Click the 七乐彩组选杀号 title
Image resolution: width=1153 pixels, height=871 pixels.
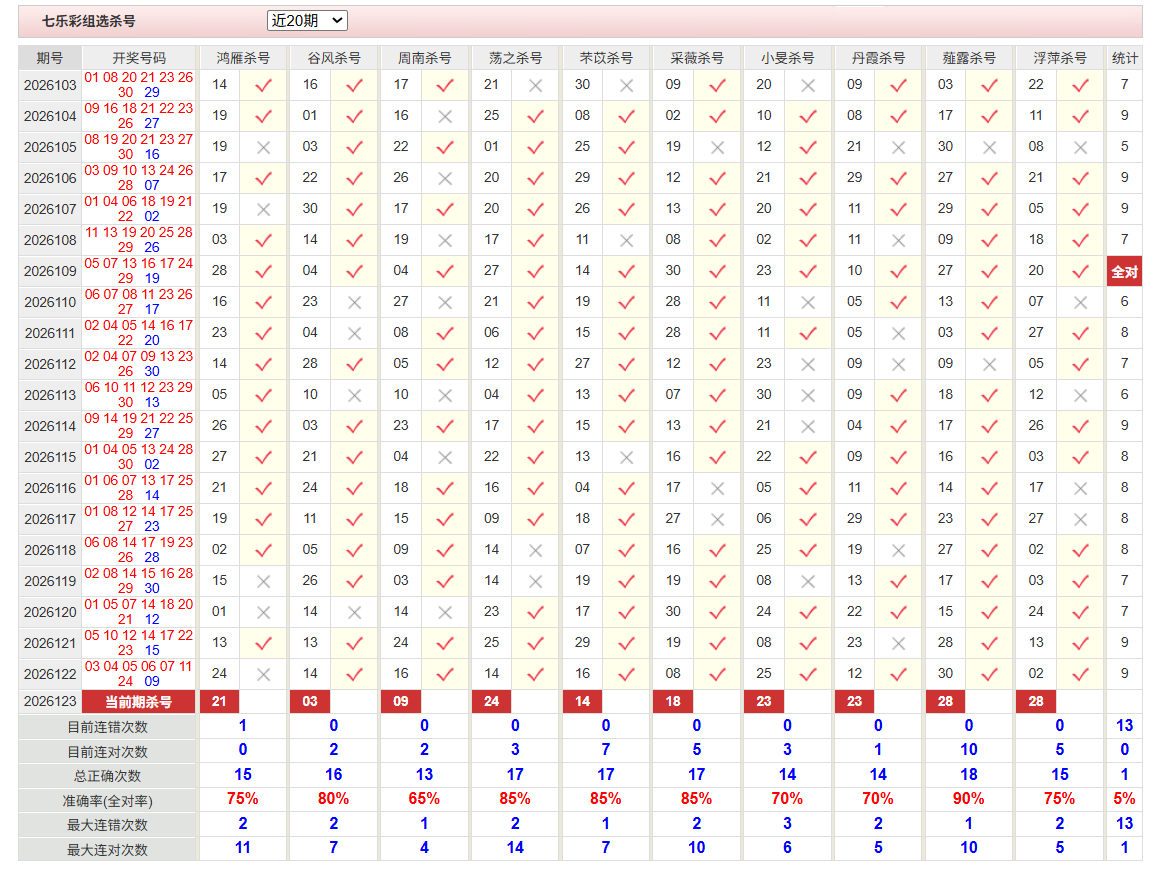click(x=88, y=21)
